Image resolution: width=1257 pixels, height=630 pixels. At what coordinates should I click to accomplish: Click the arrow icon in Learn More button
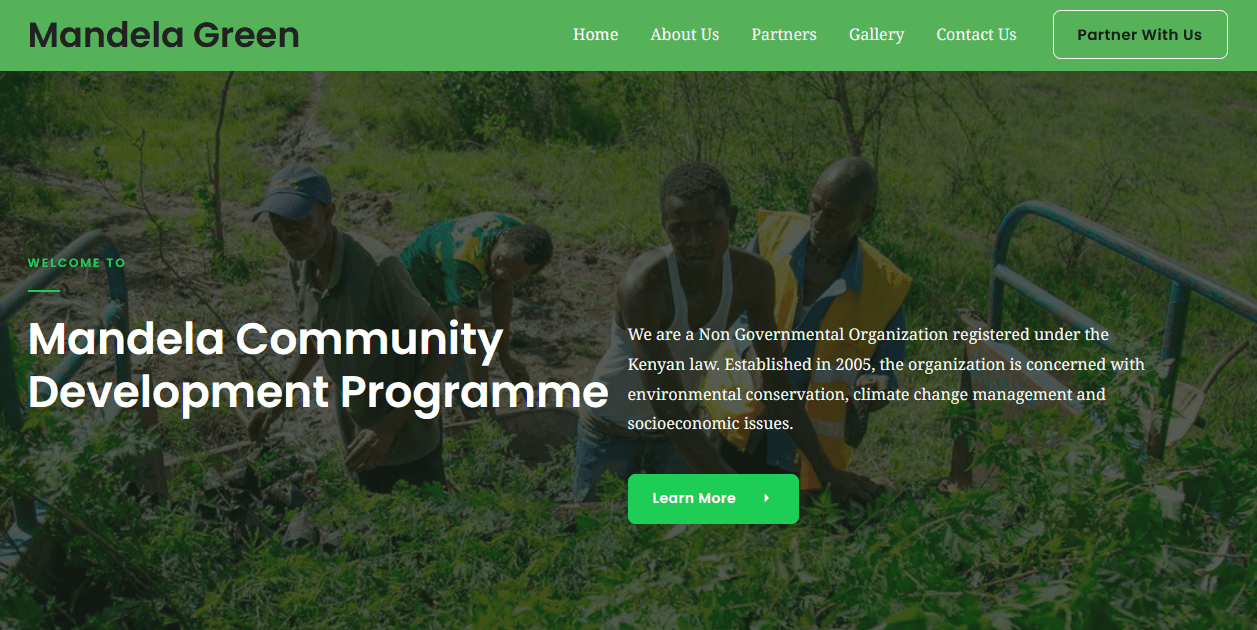(766, 498)
